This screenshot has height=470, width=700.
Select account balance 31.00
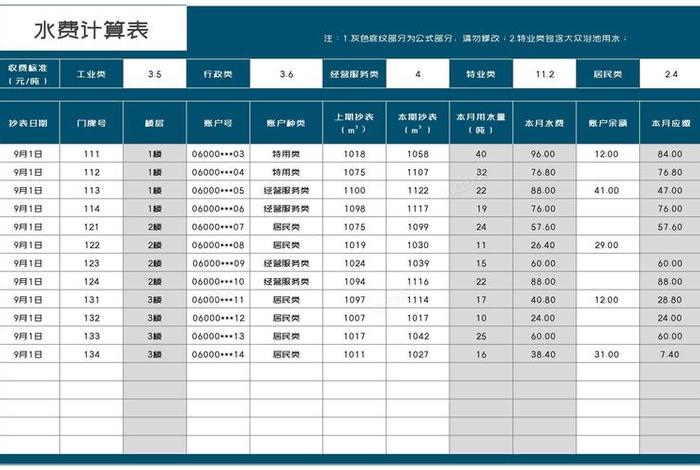pyautogui.click(x=608, y=354)
